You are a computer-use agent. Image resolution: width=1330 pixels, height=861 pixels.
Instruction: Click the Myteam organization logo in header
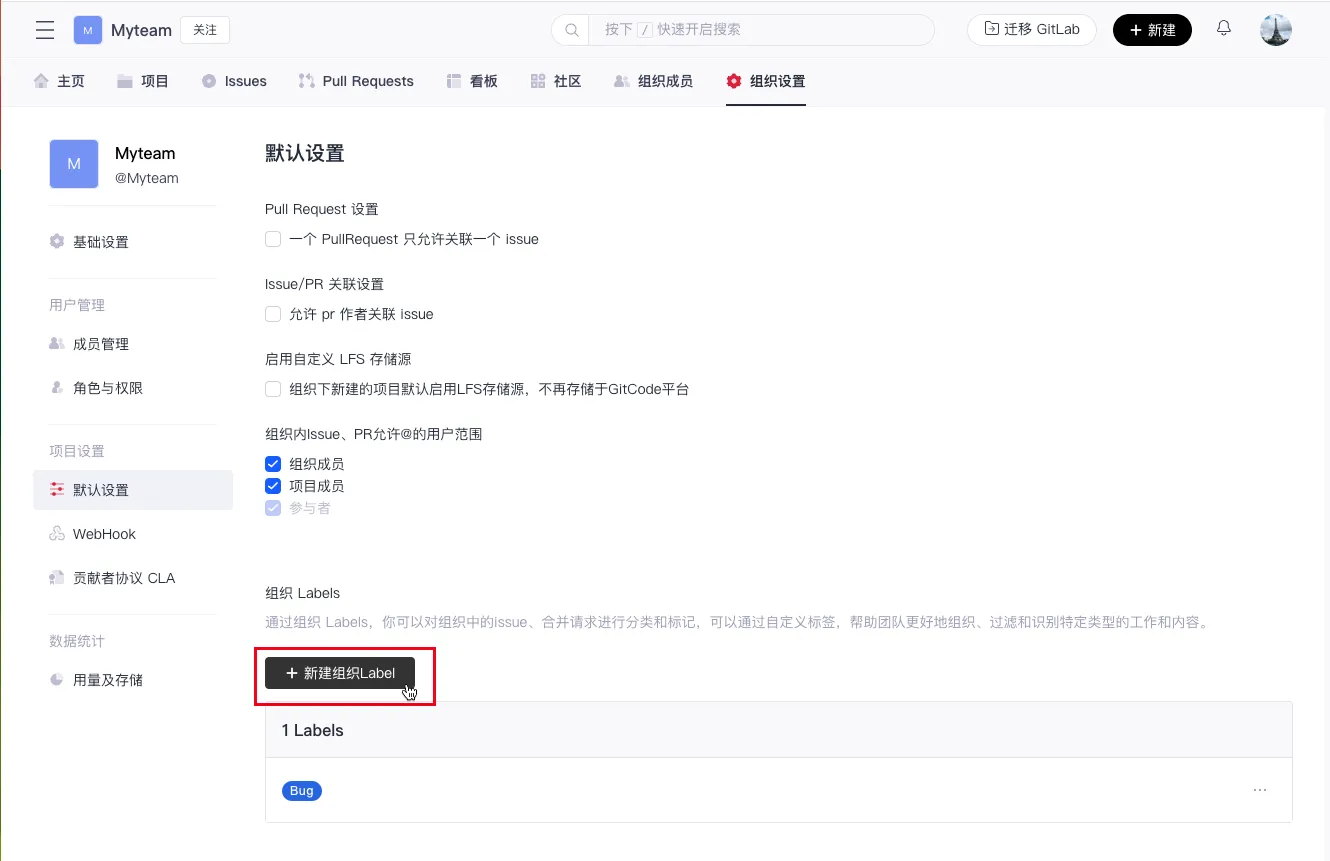pos(88,30)
